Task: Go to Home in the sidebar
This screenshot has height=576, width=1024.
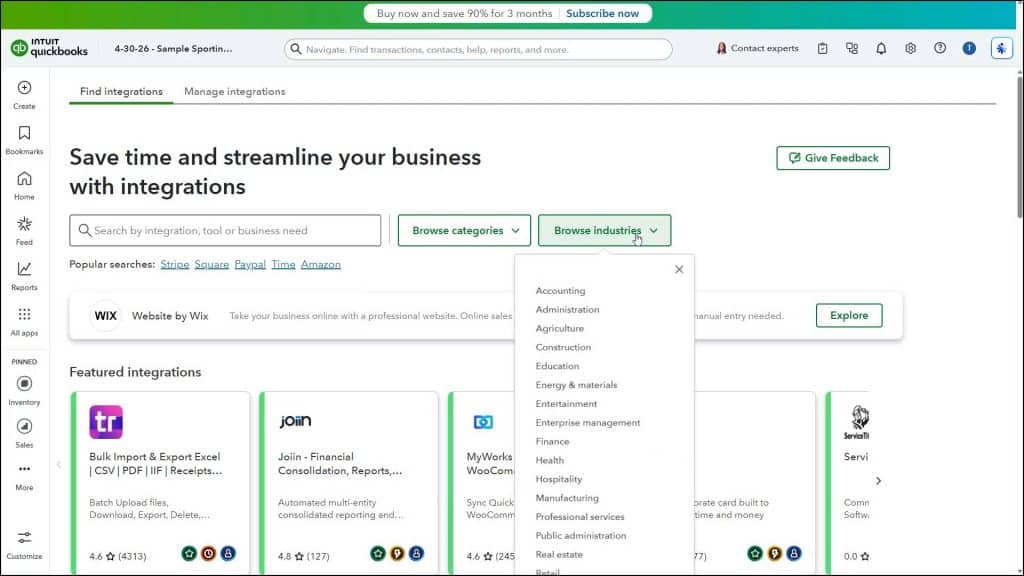Action: [24, 185]
